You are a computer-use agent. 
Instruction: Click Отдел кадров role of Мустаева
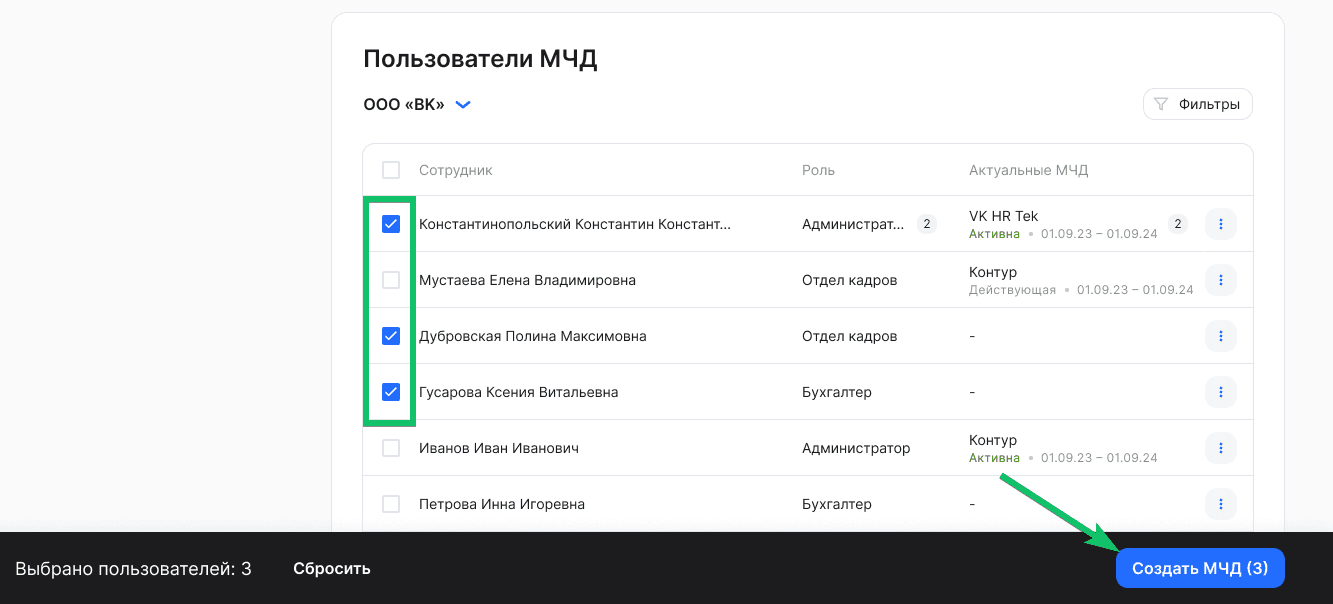pyautogui.click(x=850, y=280)
